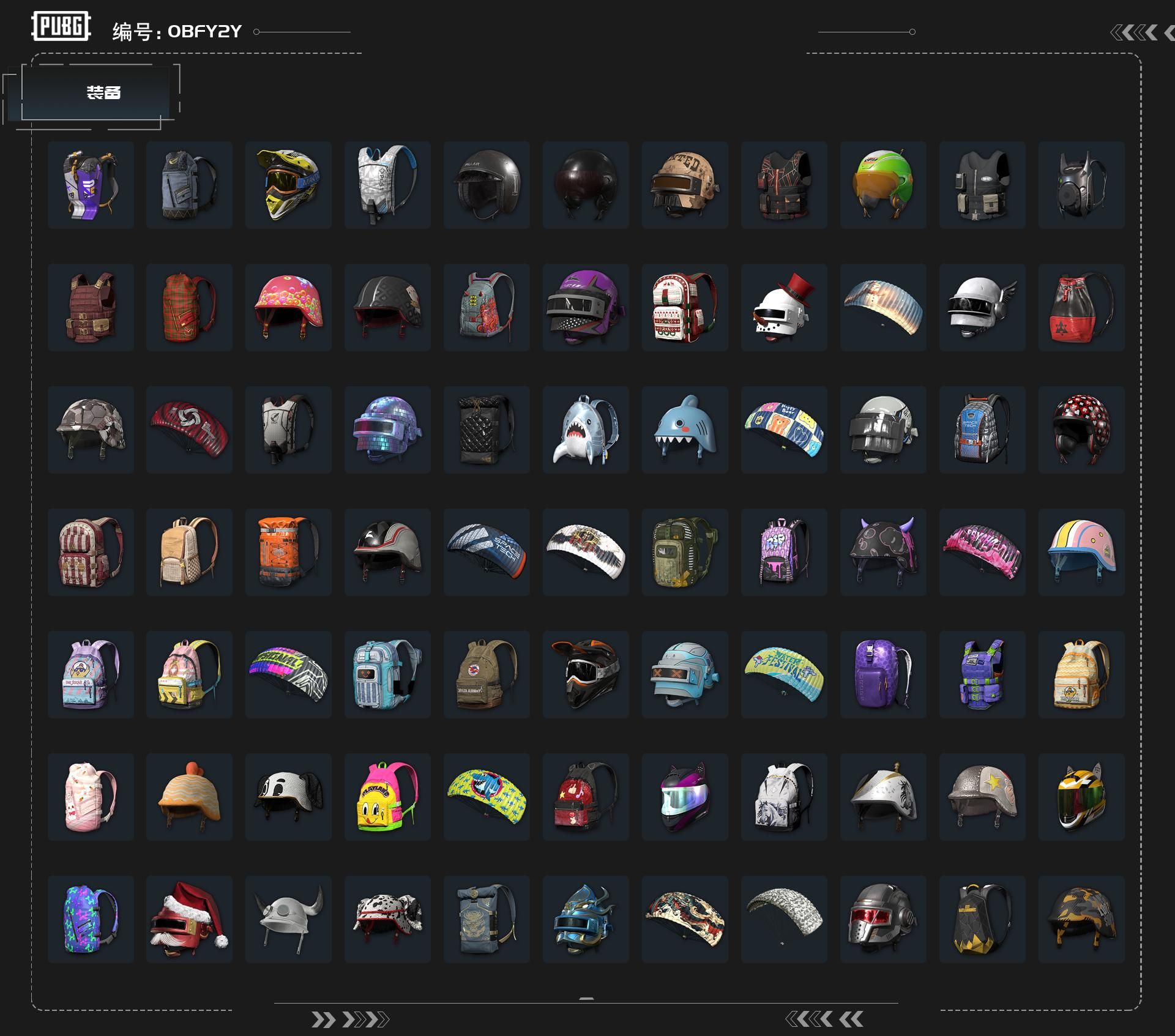This screenshot has width=1175, height=1036.
Task: Click the PUBG logo
Action: (x=61, y=26)
